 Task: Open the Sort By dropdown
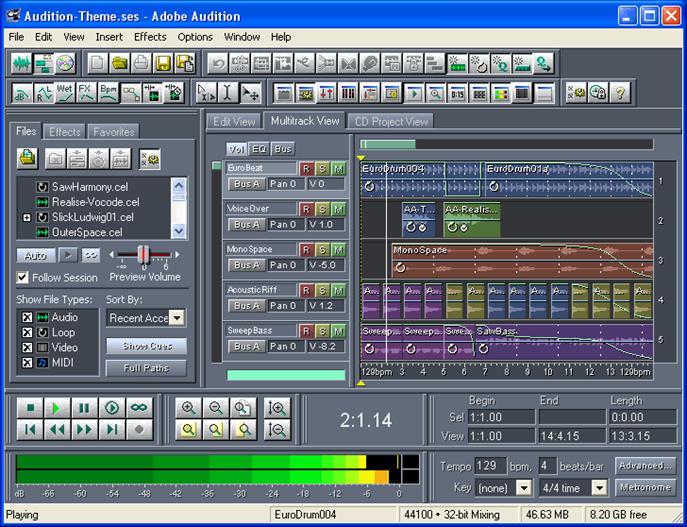coord(177,318)
